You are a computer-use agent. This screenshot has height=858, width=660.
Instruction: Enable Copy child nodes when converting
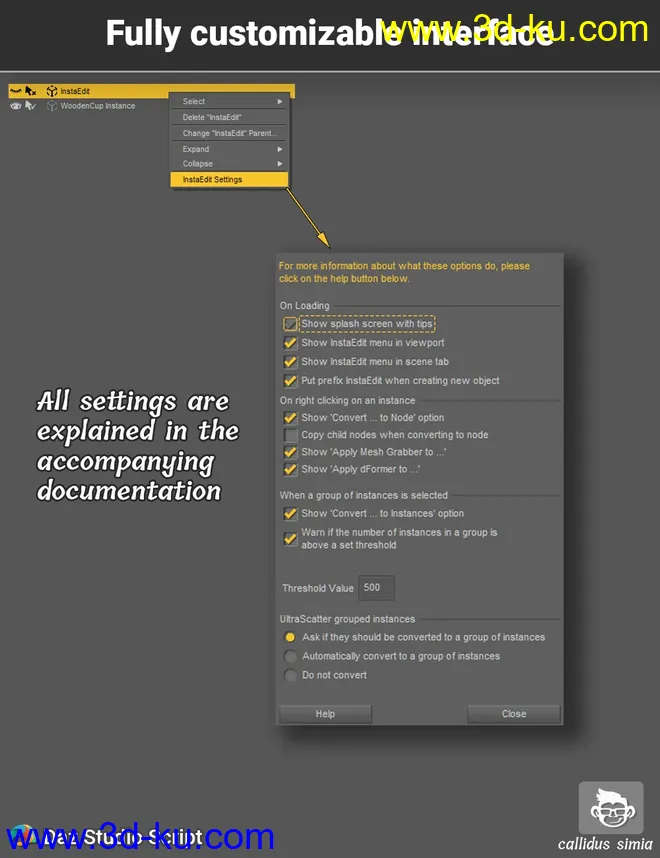[x=291, y=435]
